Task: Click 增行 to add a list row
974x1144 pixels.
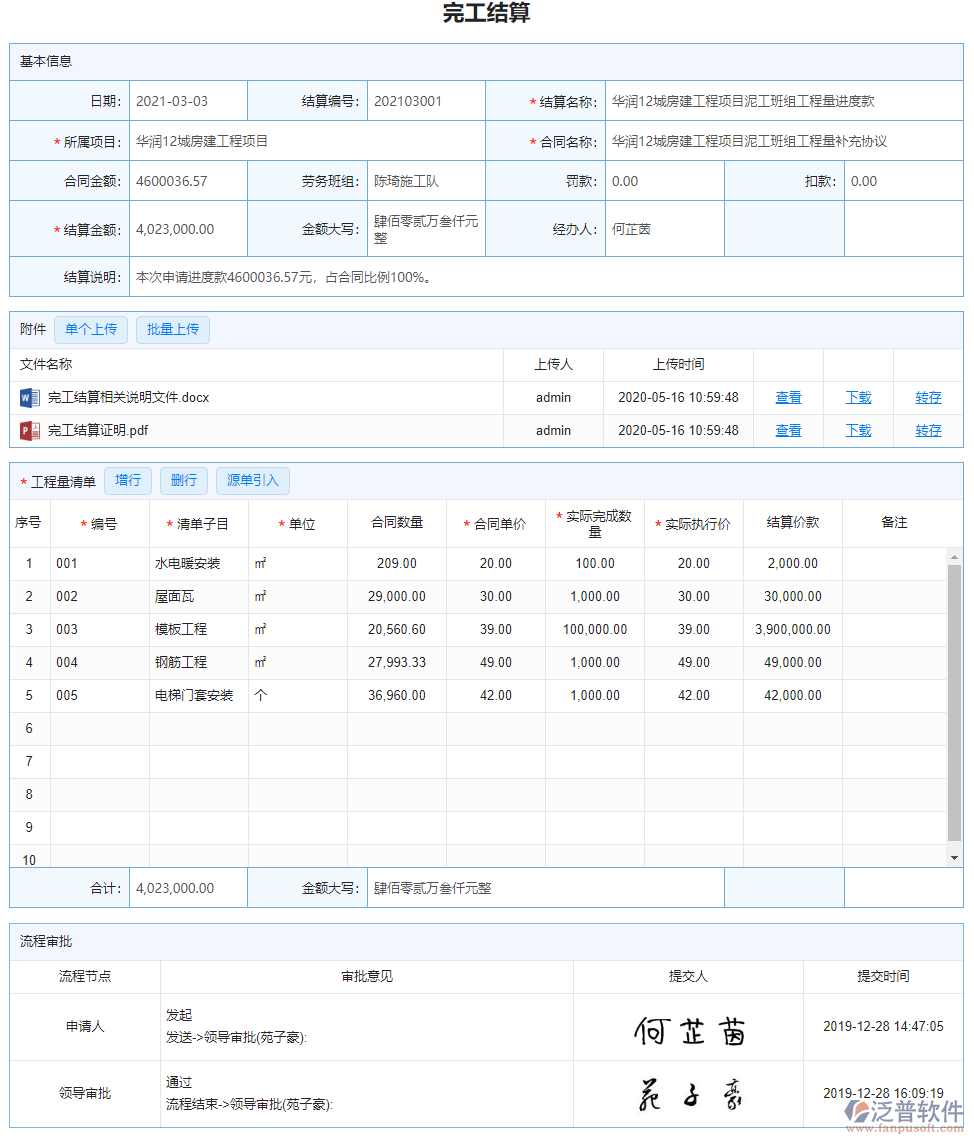Action: (127, 481)
